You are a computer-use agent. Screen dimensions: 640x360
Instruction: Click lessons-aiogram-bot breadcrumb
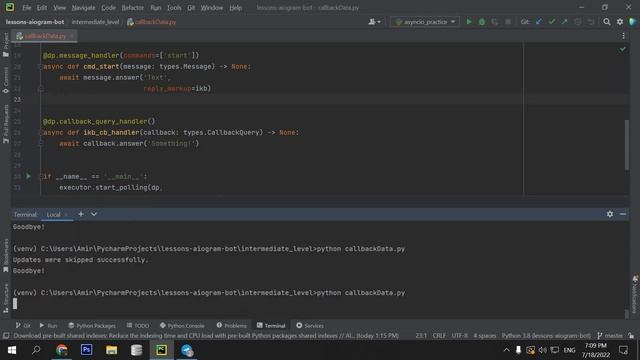point(35,22)
